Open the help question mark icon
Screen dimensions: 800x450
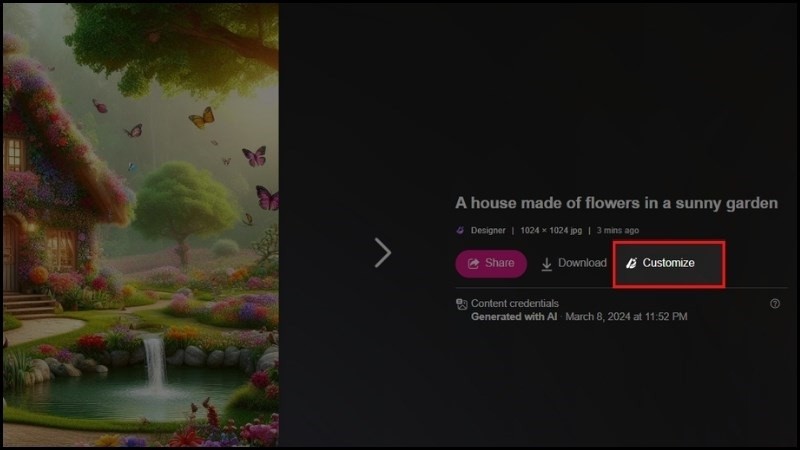pyautogui.click(x=774, y=304)
